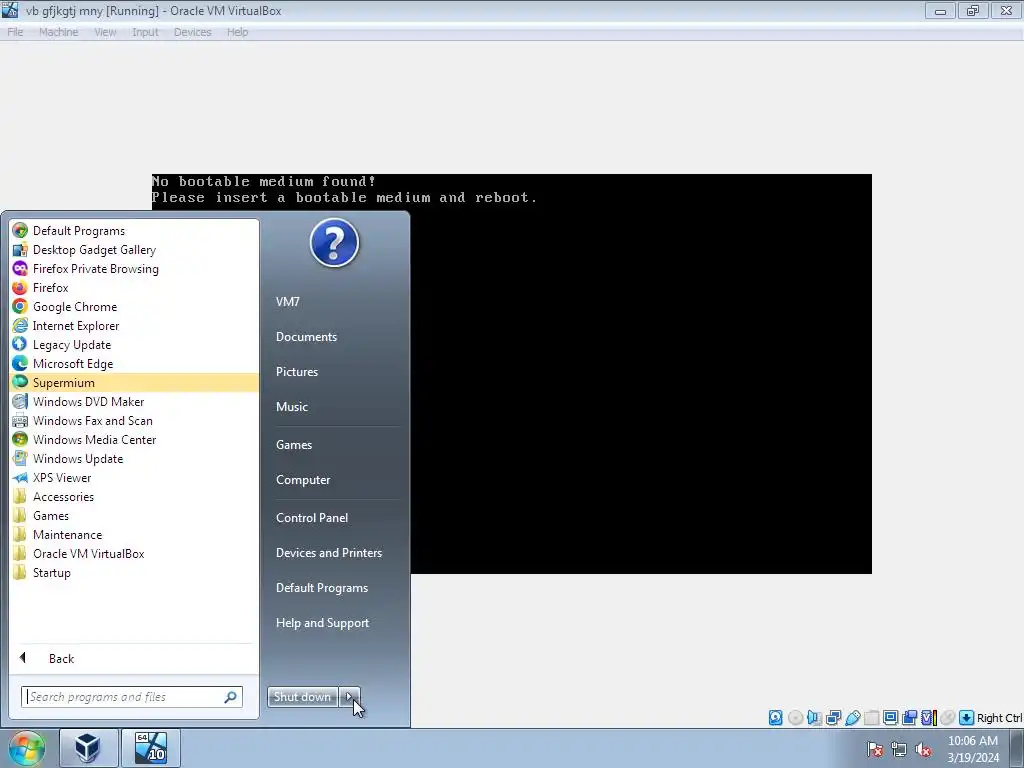Expand the Startup folder
Image resolution: width=1024 pixels, height=768 pixels.
[134, 572]
